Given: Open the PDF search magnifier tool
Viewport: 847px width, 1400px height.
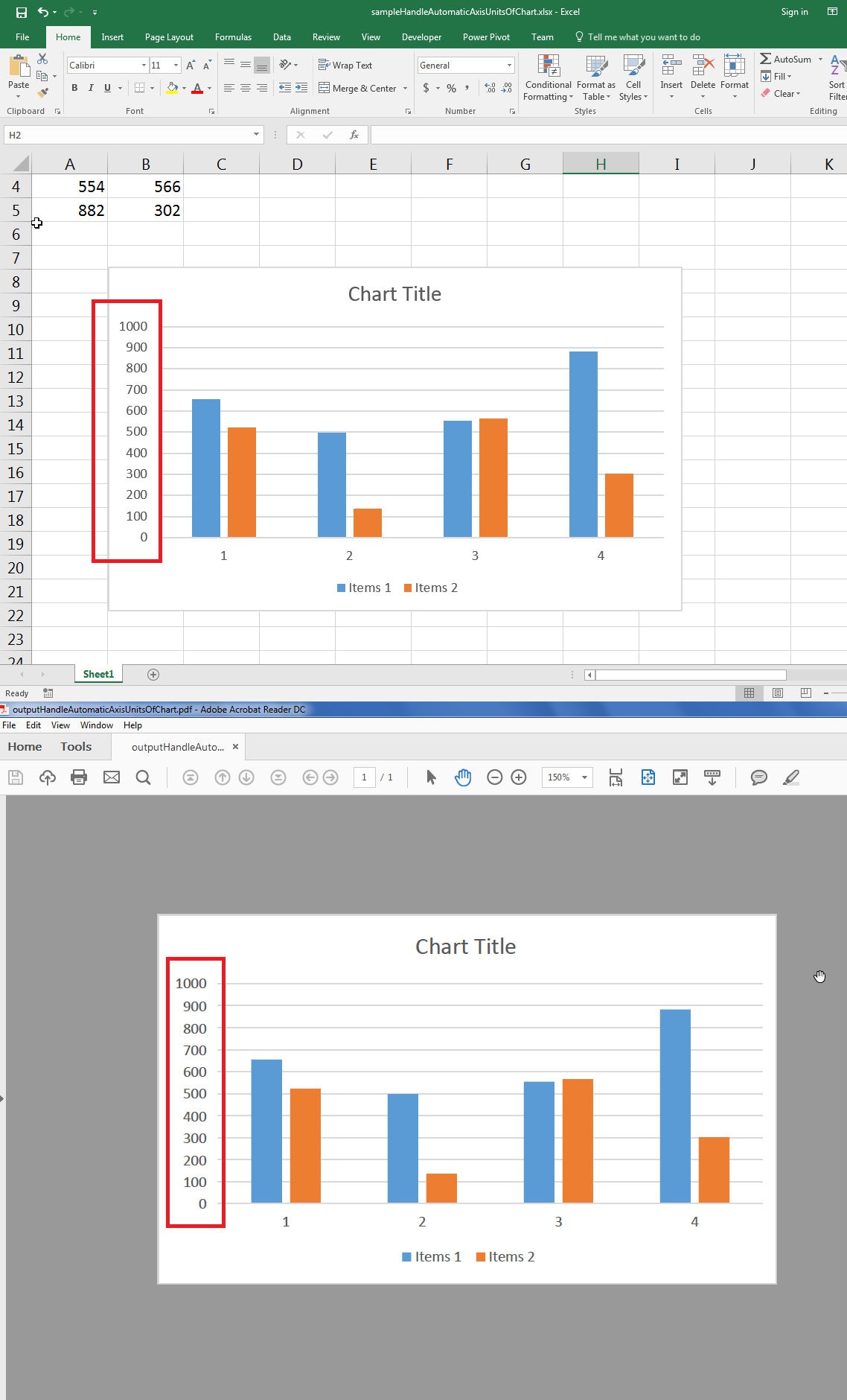Looking at the screenshot, I should 144,777.
